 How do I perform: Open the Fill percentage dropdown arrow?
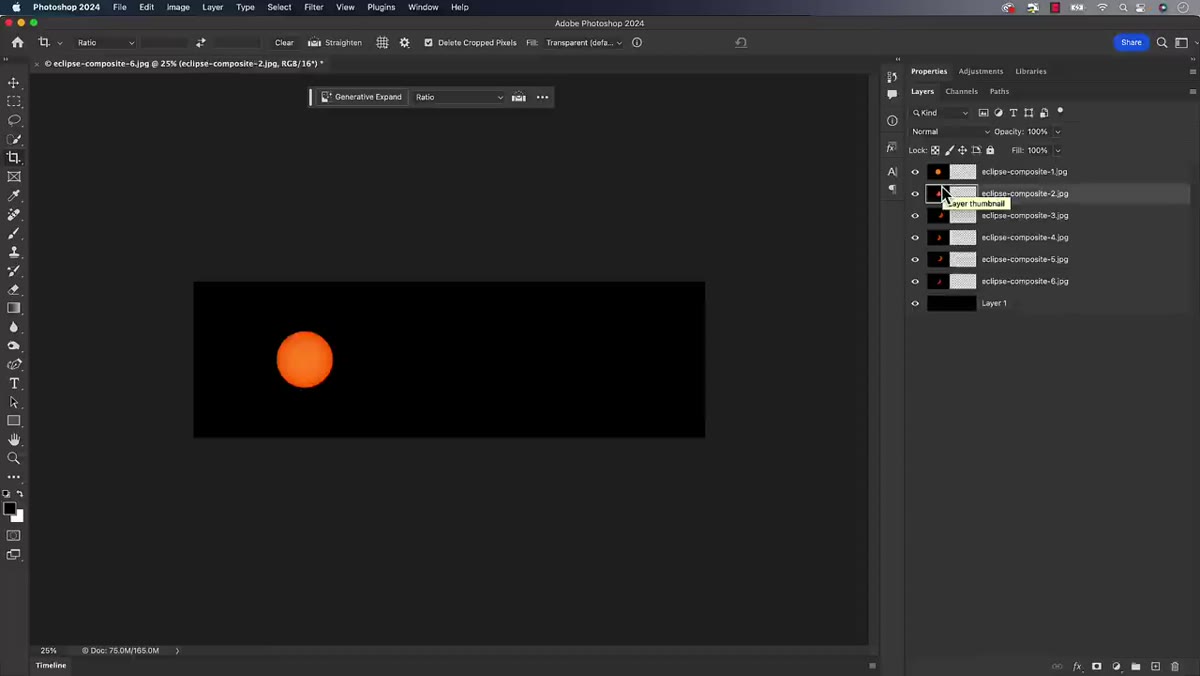pyautogui.click(x=1057, y=151)
